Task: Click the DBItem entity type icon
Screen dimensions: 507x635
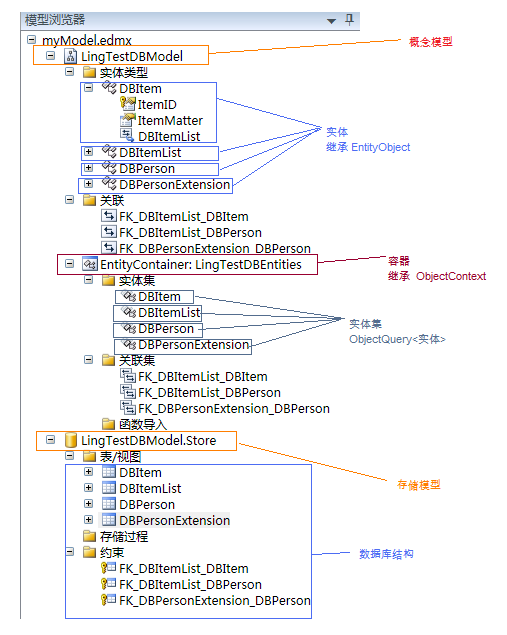Action: point(109,87)
